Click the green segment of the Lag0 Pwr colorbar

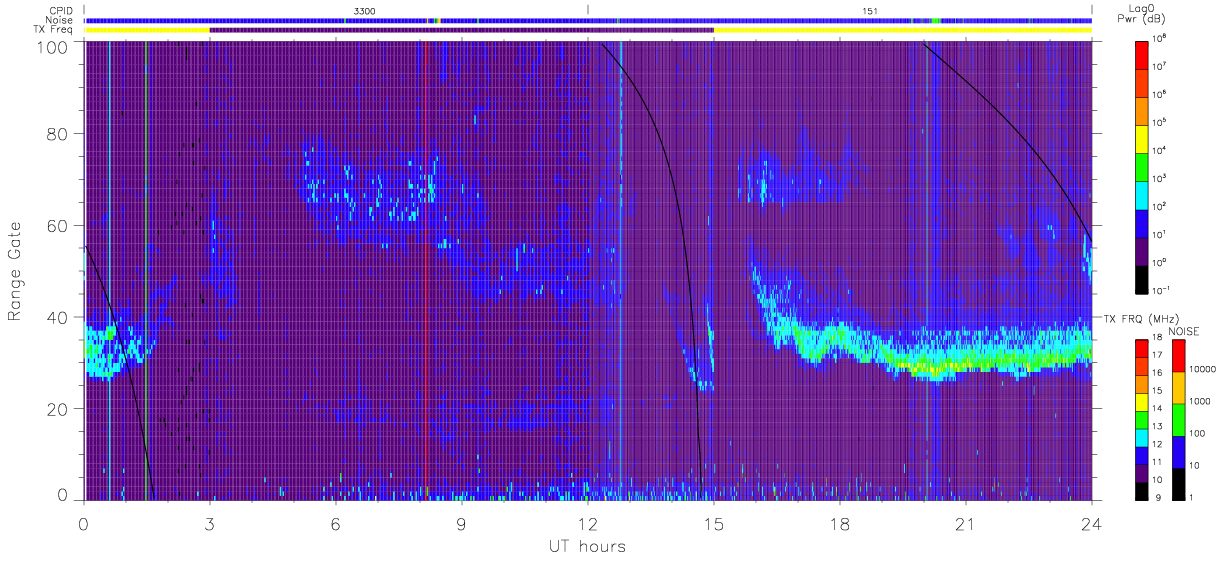click(x=1143, y=165)
